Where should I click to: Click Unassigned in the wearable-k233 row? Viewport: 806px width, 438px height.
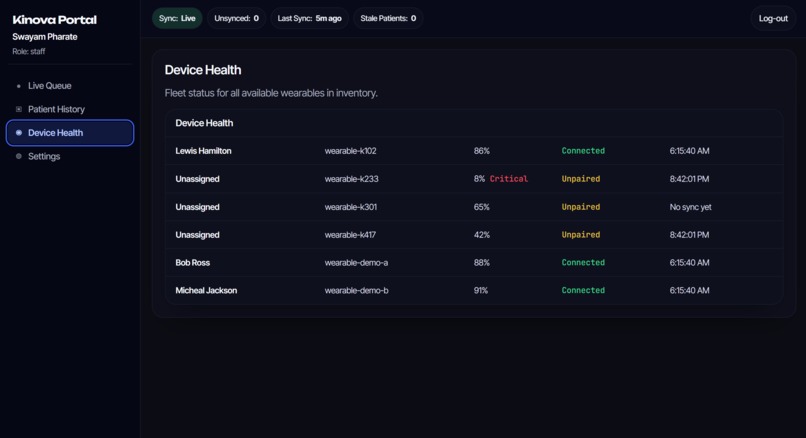(197, 179)
